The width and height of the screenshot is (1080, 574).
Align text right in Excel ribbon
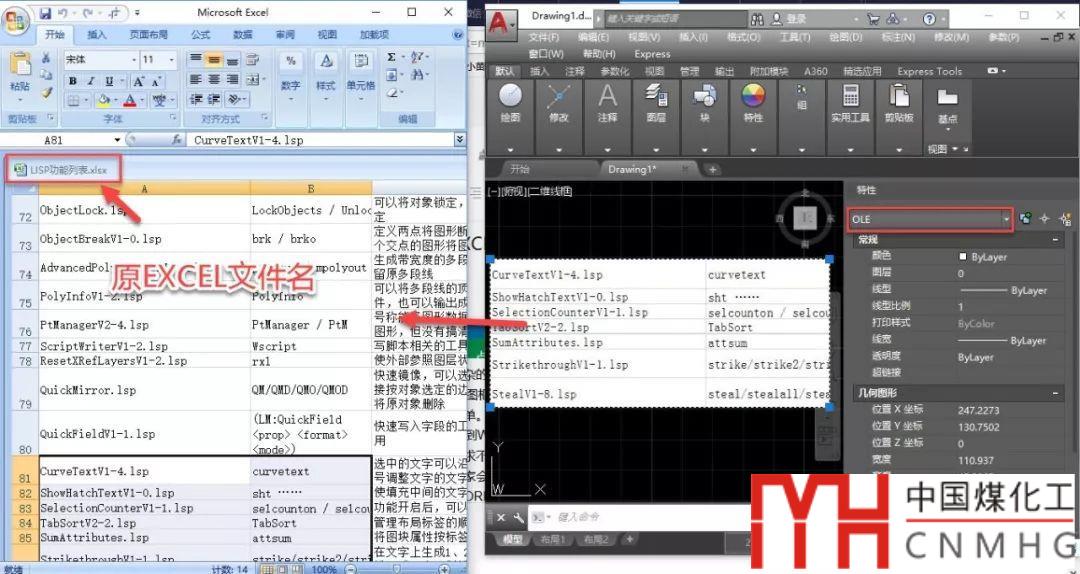point(233,80)
